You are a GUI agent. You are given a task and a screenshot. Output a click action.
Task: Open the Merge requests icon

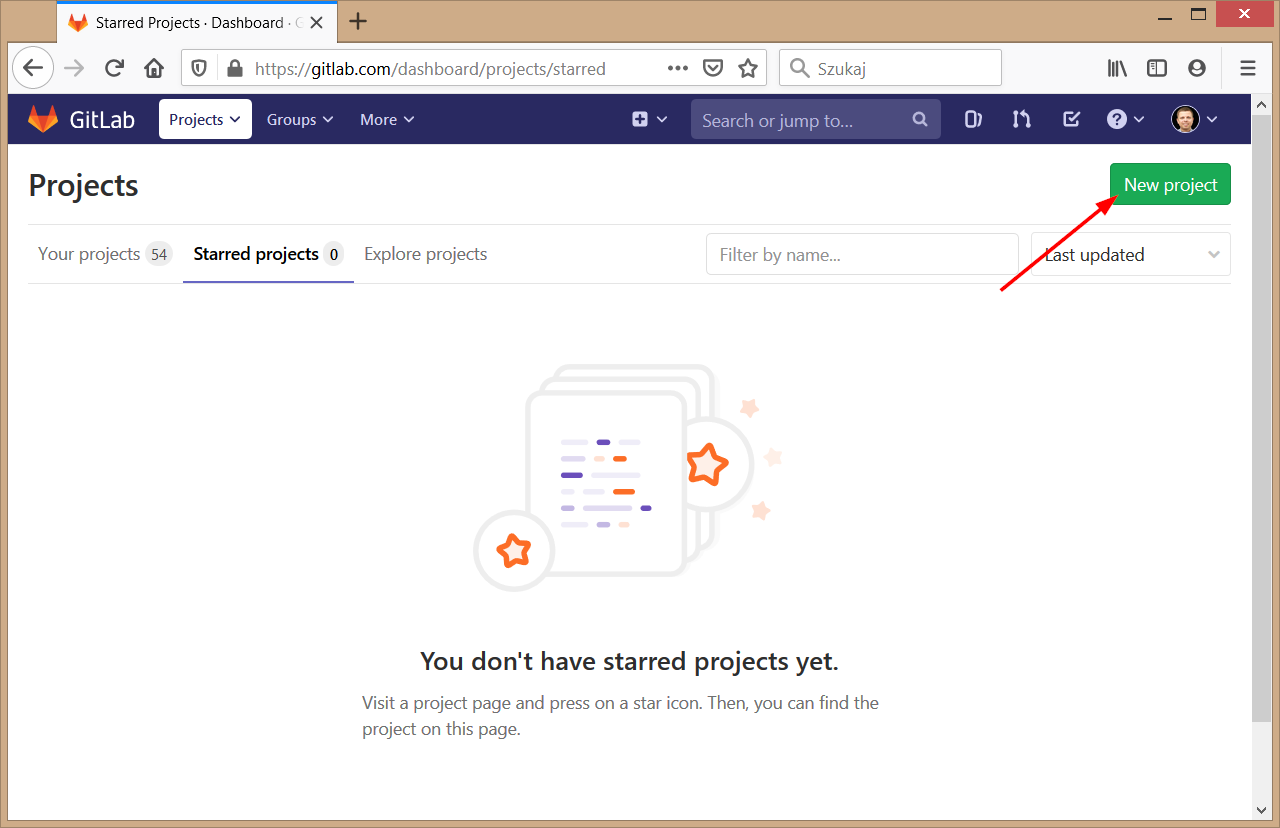click(x=1021, y=120)
